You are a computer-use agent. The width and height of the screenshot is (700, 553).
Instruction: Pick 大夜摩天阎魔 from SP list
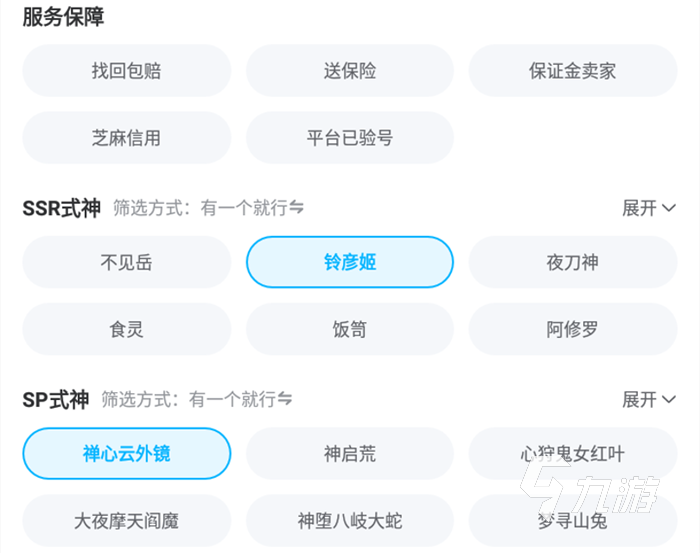point(126,521)
